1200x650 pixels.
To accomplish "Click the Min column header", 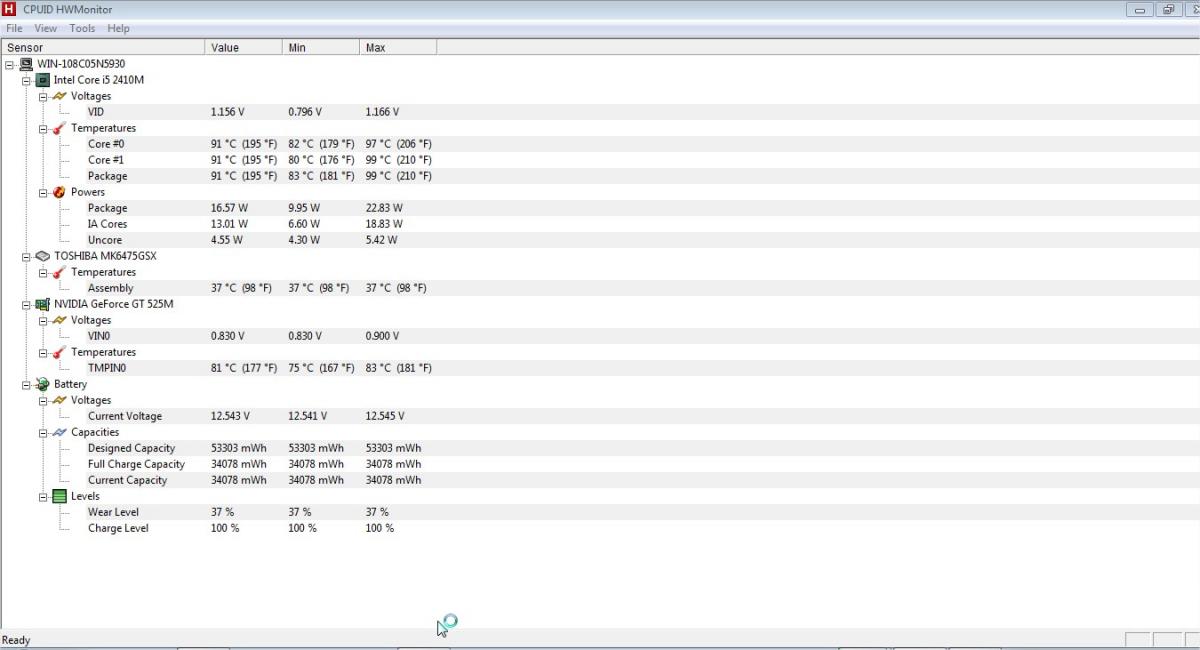I will [x=321, y=47].
